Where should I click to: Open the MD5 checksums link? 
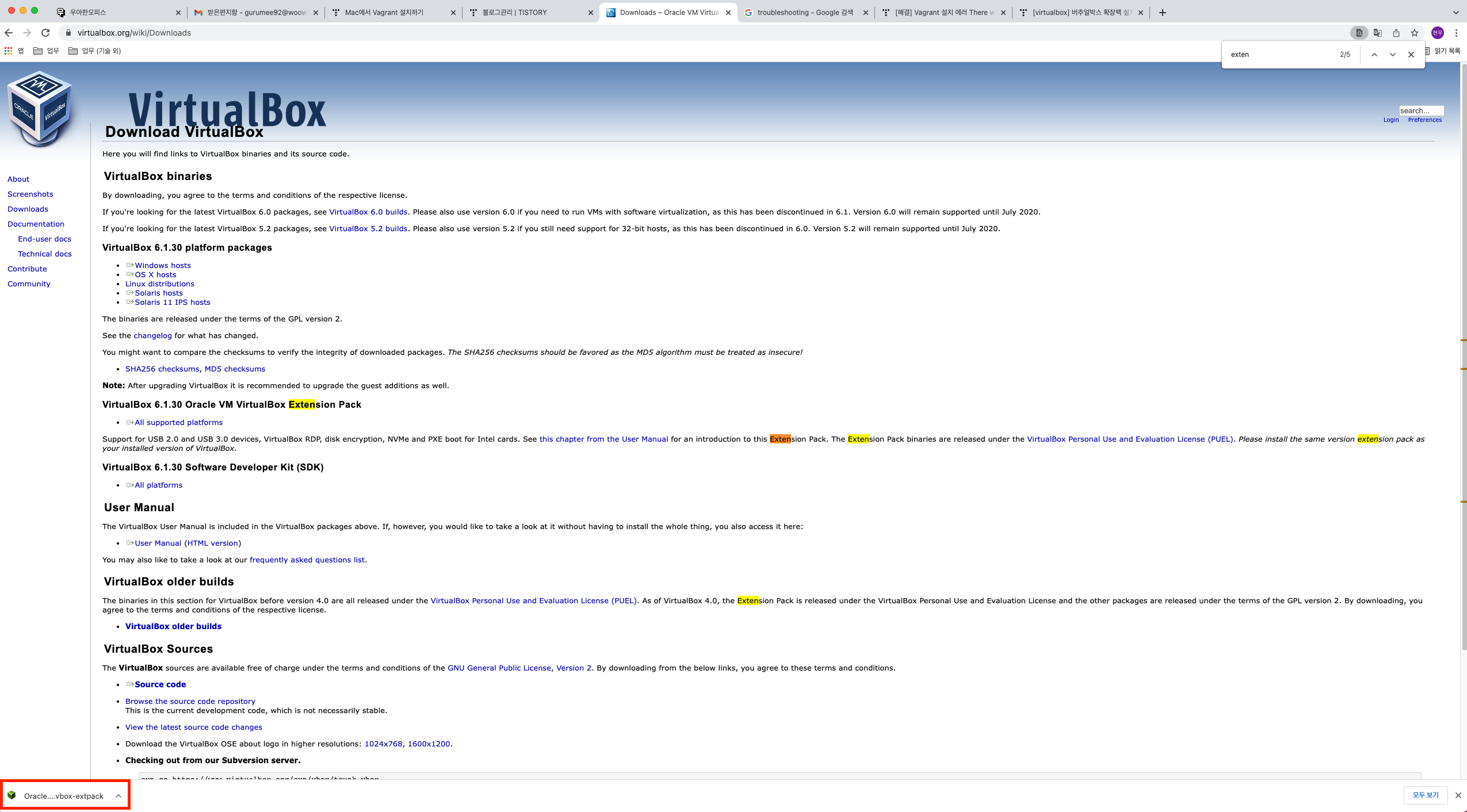pos(235,369)
